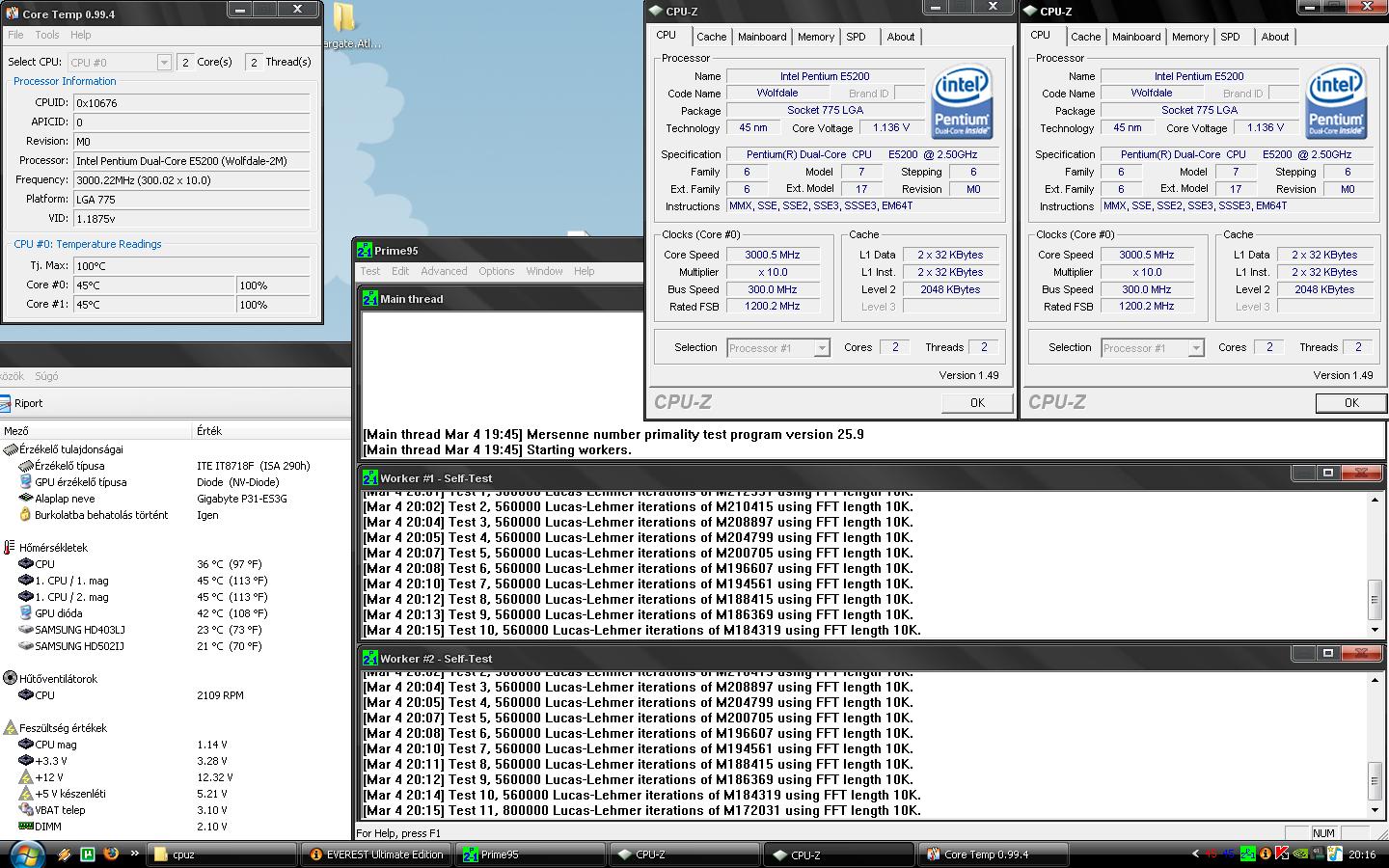Open the Windows Start orb
The width and height of the screenshot is (1389, 868).
26,854
